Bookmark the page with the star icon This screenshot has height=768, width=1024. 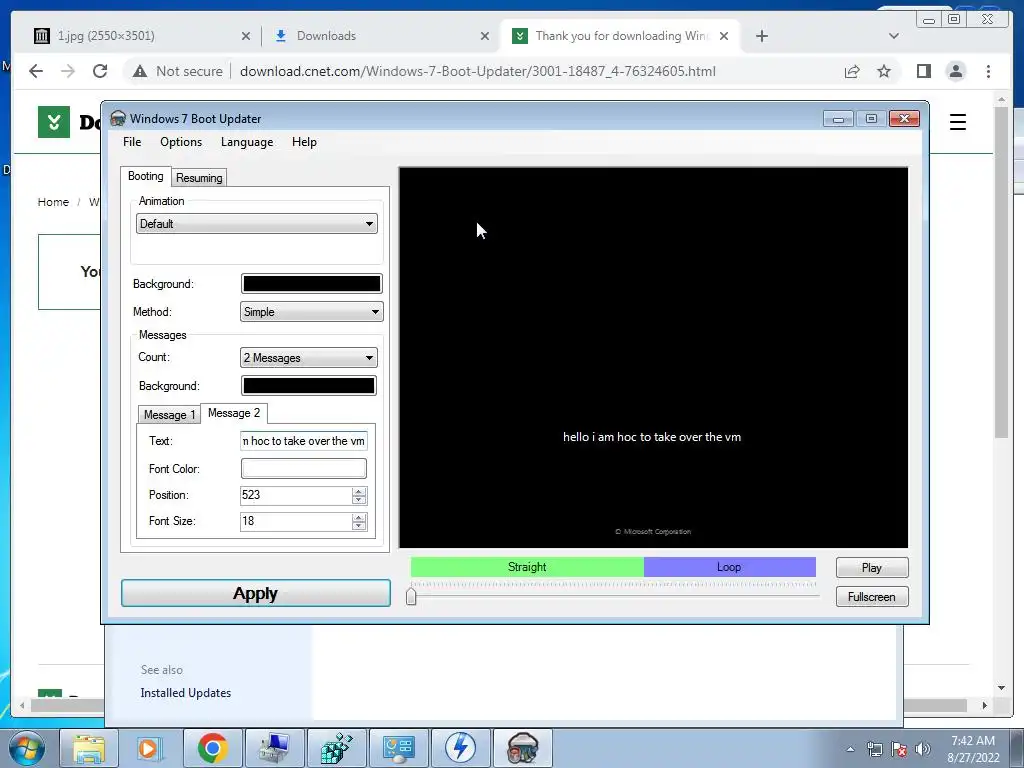[x=884, y=71]
